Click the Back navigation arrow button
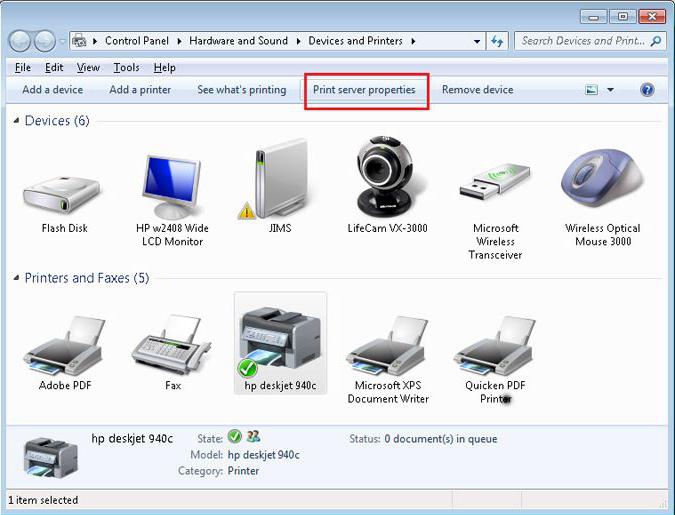This screenshot has width=675, height=515. (x=20, y=41)
